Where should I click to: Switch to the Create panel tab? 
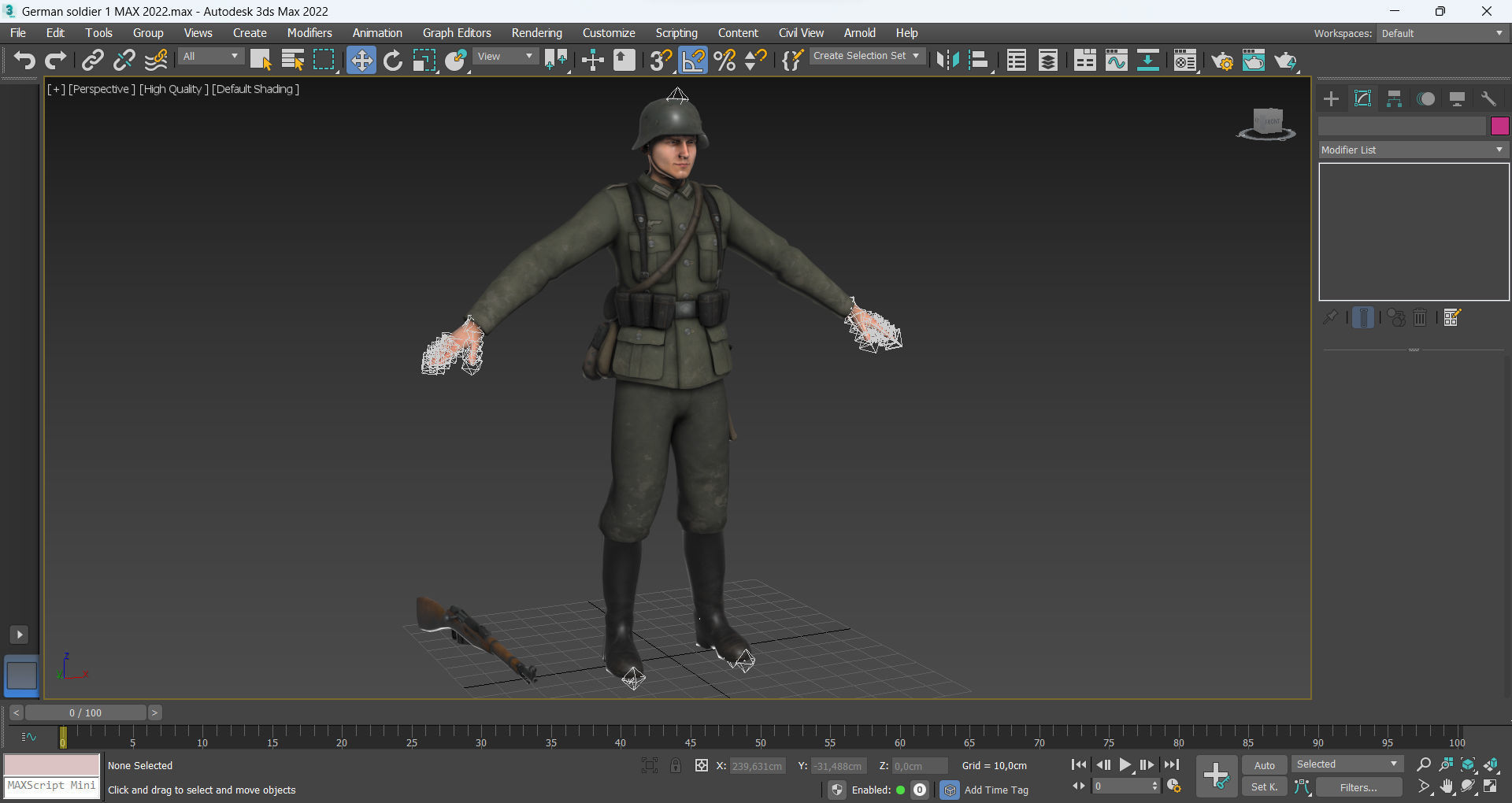[x=1331, y=98]
